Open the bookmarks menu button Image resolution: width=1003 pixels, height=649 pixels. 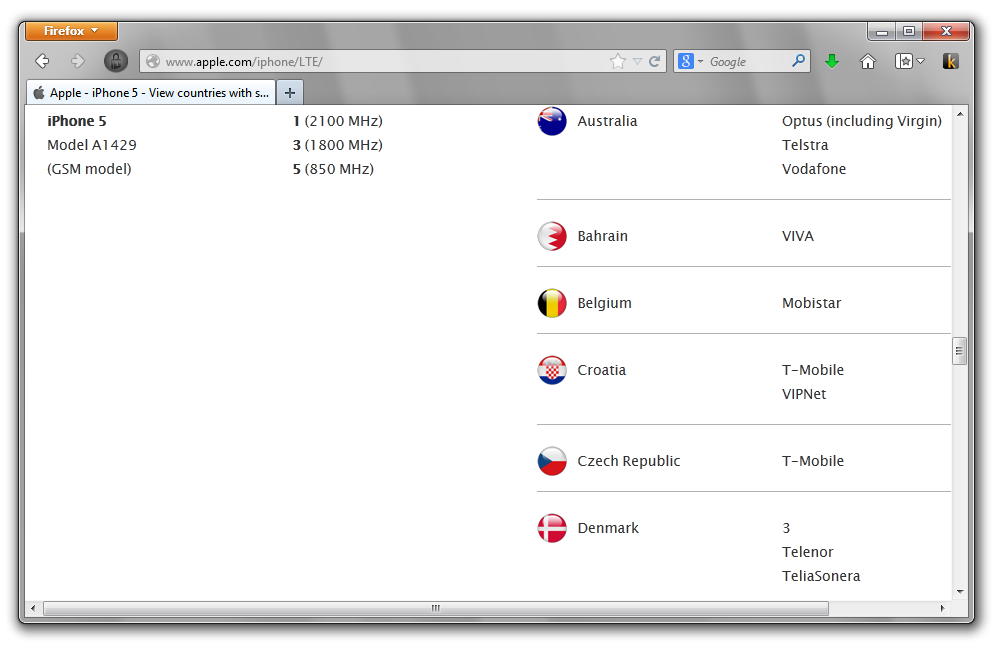[x=909, y=61]
